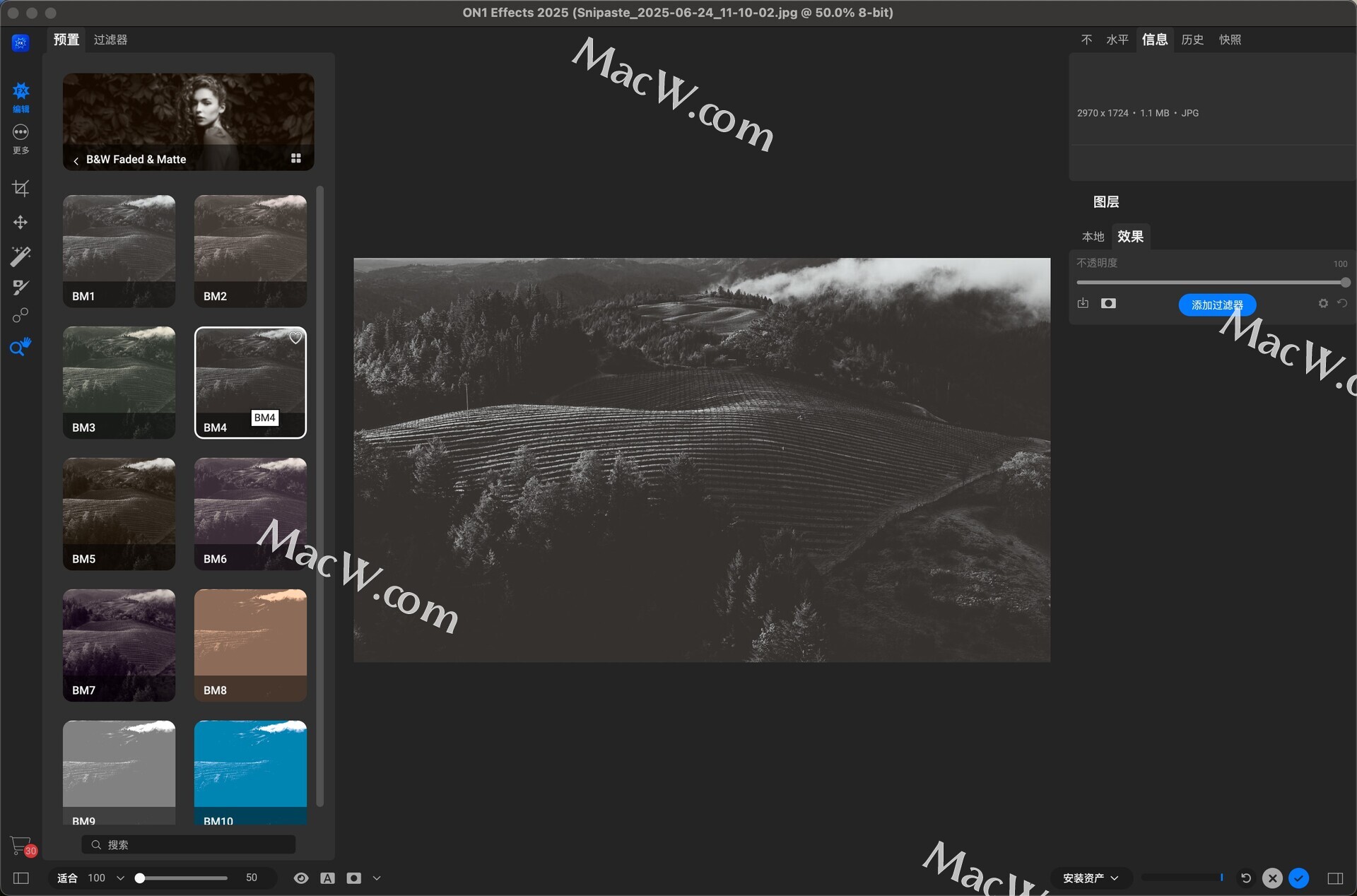1357x896 pixels.
Task: Open layer settings gear icon
Action: [1323, 304]
